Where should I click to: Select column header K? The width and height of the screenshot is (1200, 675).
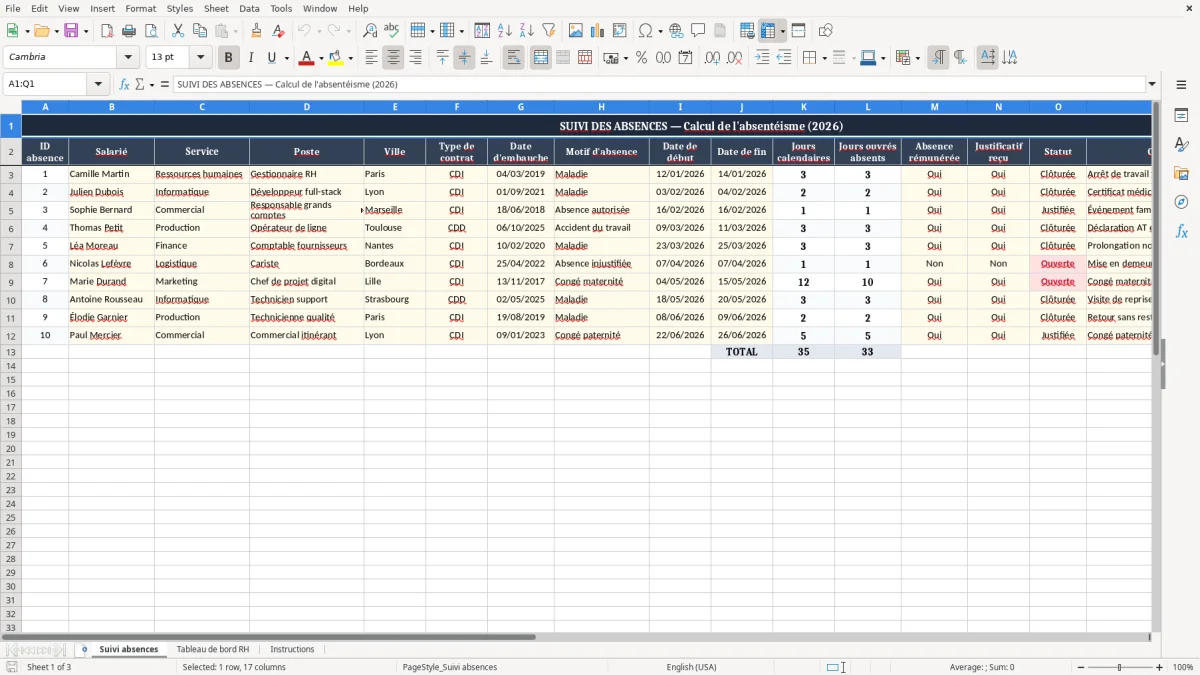coord(803,106)
